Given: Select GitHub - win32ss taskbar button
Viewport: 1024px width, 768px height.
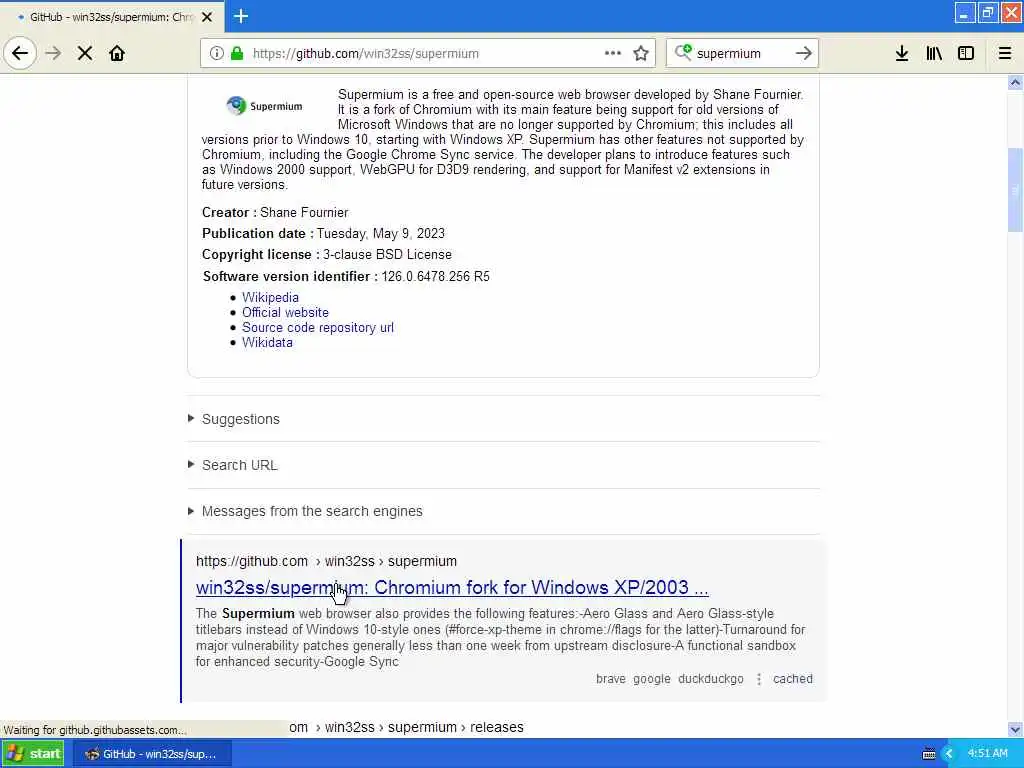Looking at the screenshot, I should [151, 754].
